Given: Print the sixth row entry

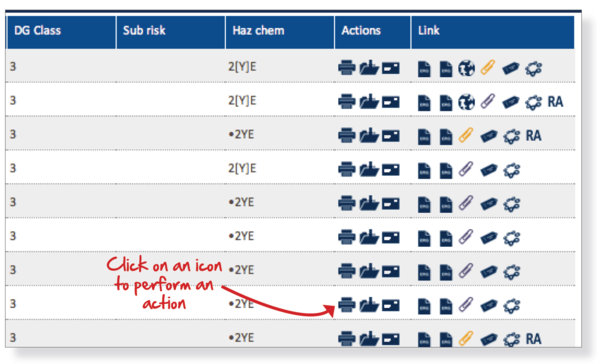Looking at the screenshot, I should tap(346, 237).
